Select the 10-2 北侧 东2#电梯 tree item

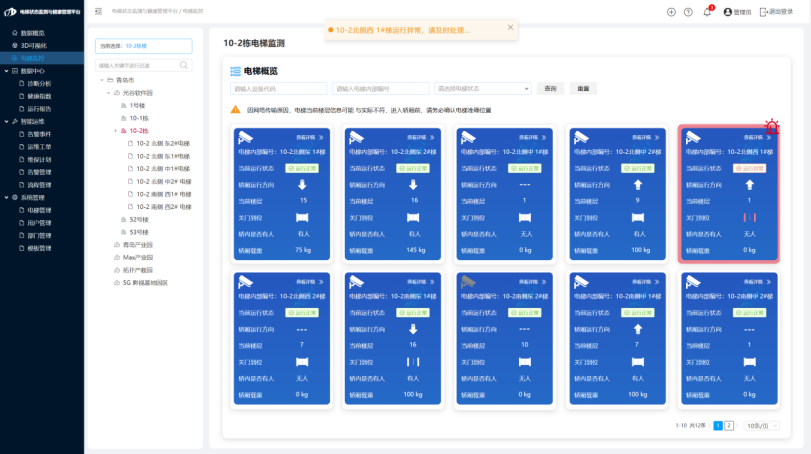(162, 143)
